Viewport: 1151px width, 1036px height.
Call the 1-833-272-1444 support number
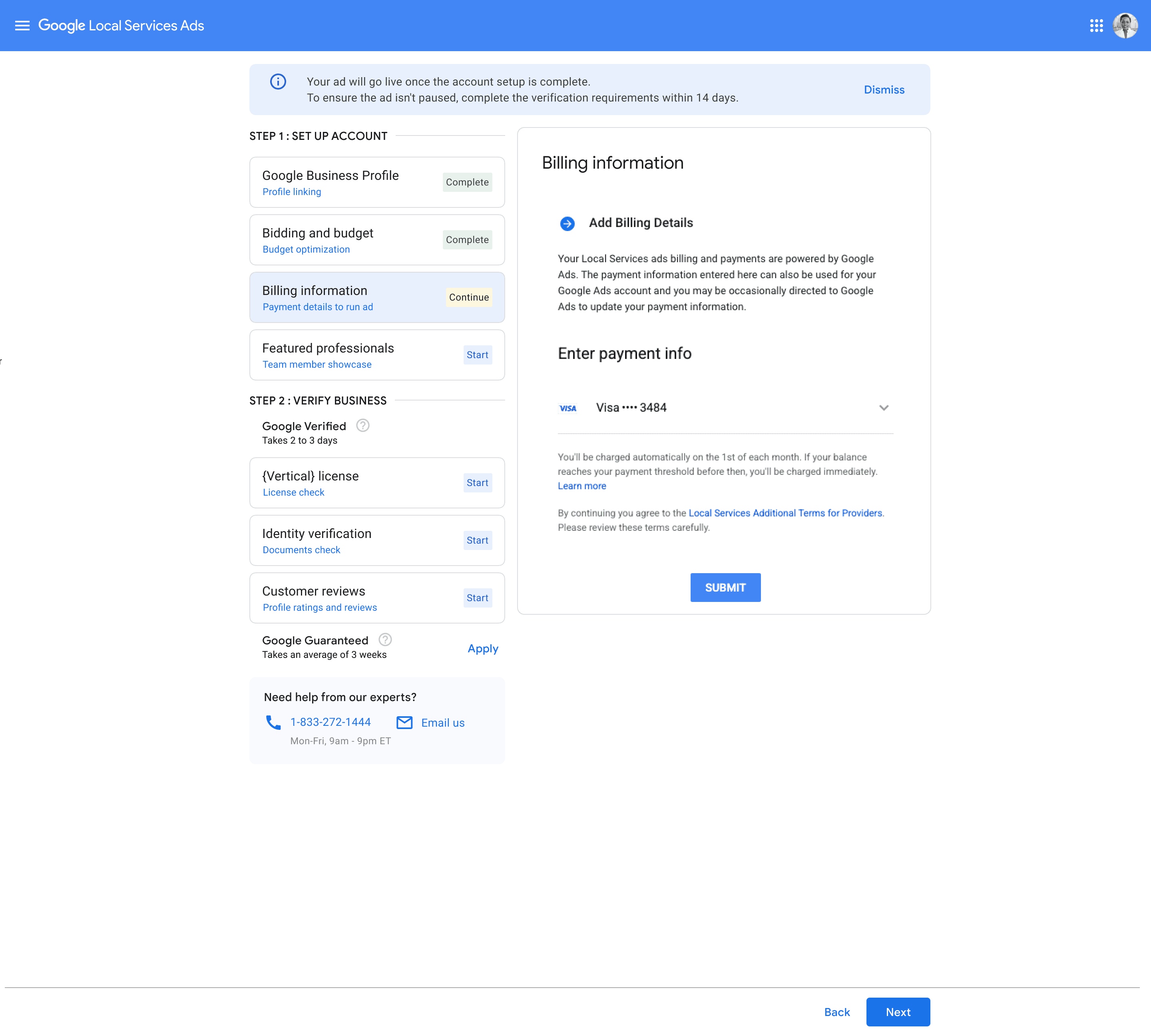pos(330,722)
